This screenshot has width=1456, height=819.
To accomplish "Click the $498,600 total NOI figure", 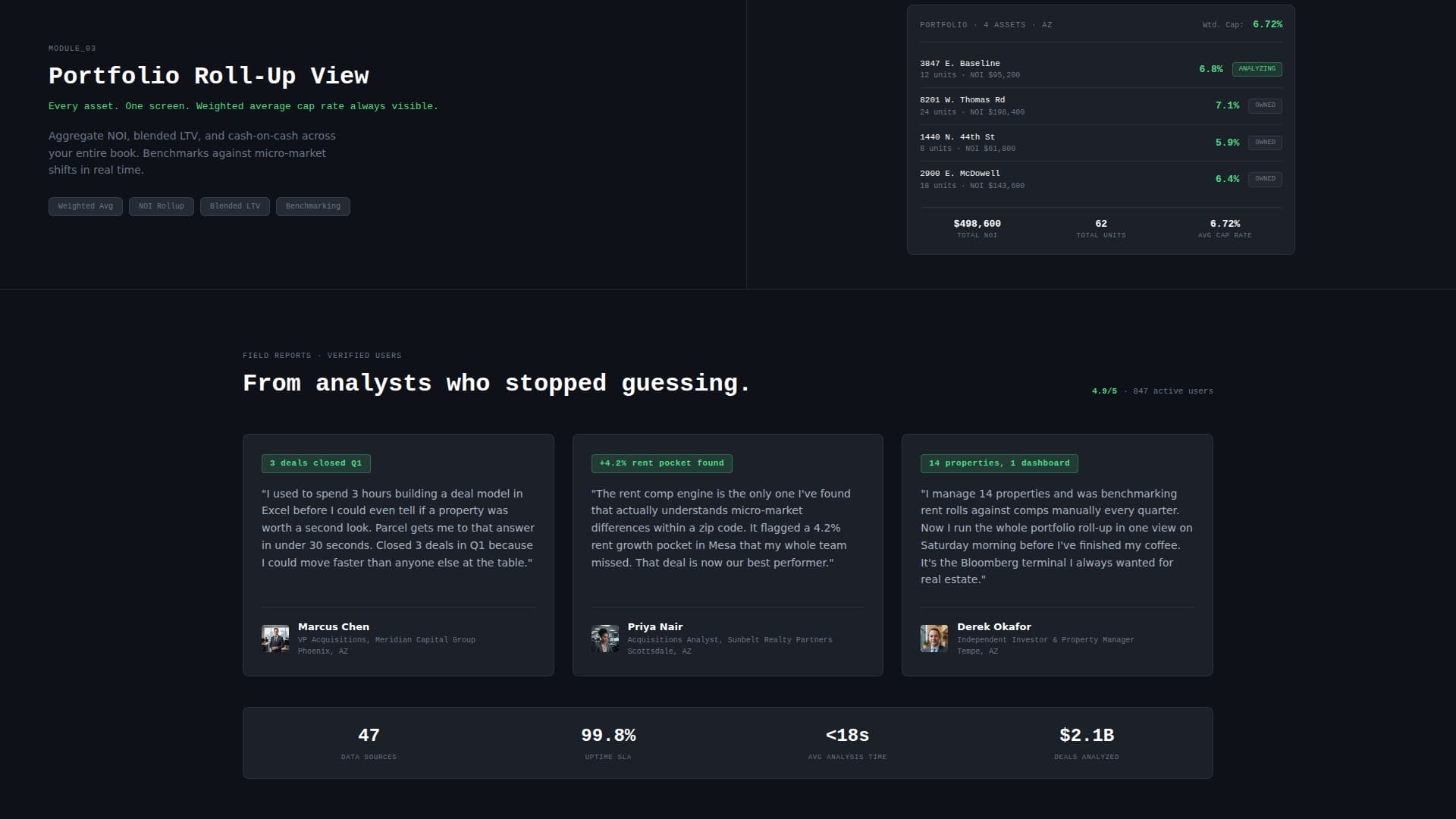I will point(977,224).
